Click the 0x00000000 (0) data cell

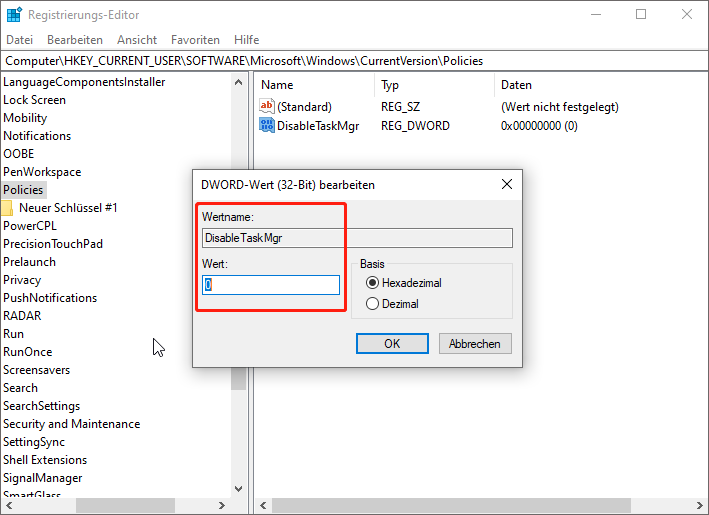pos(539,126)
